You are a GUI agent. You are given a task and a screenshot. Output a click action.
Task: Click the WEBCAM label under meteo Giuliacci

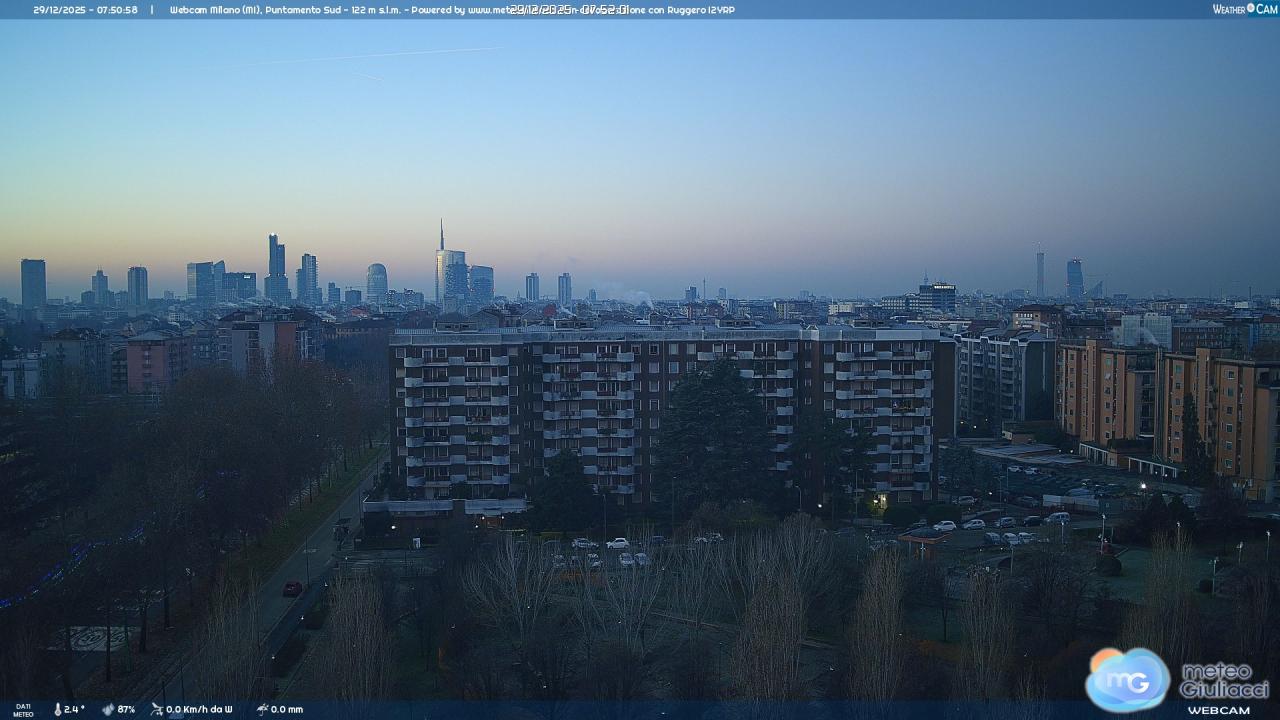1218,710
